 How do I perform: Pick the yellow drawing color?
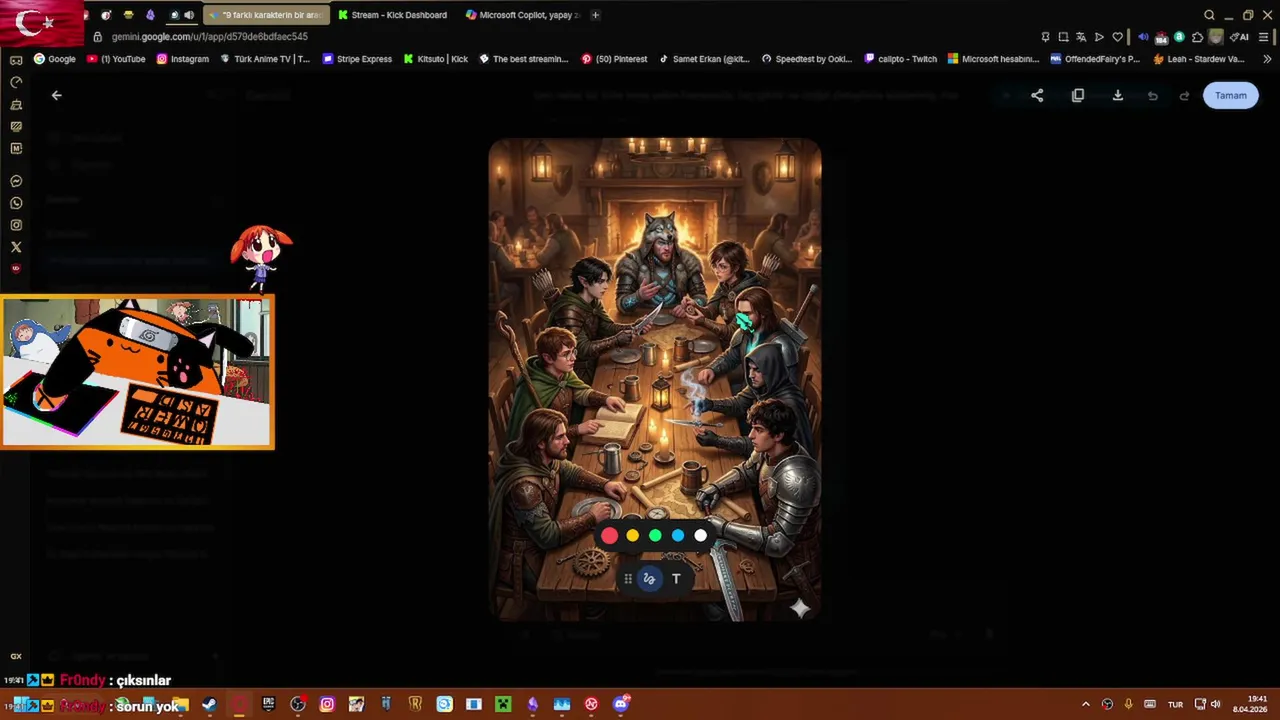pyautogui.click(x=633, y=535)
